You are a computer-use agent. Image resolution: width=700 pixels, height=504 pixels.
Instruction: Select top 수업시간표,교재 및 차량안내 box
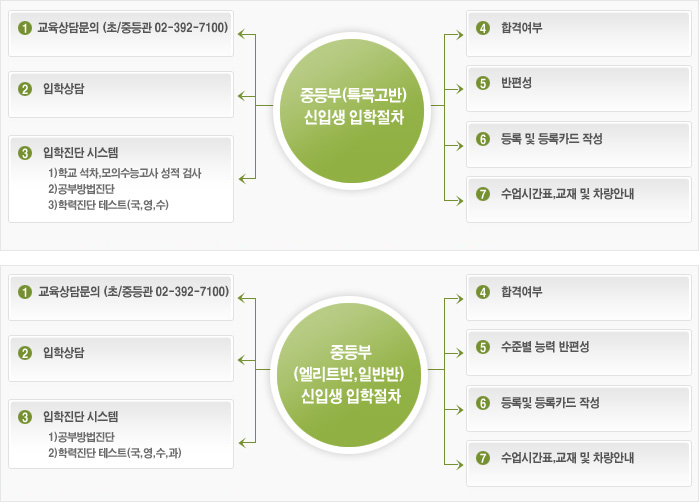tap(579, 200)
